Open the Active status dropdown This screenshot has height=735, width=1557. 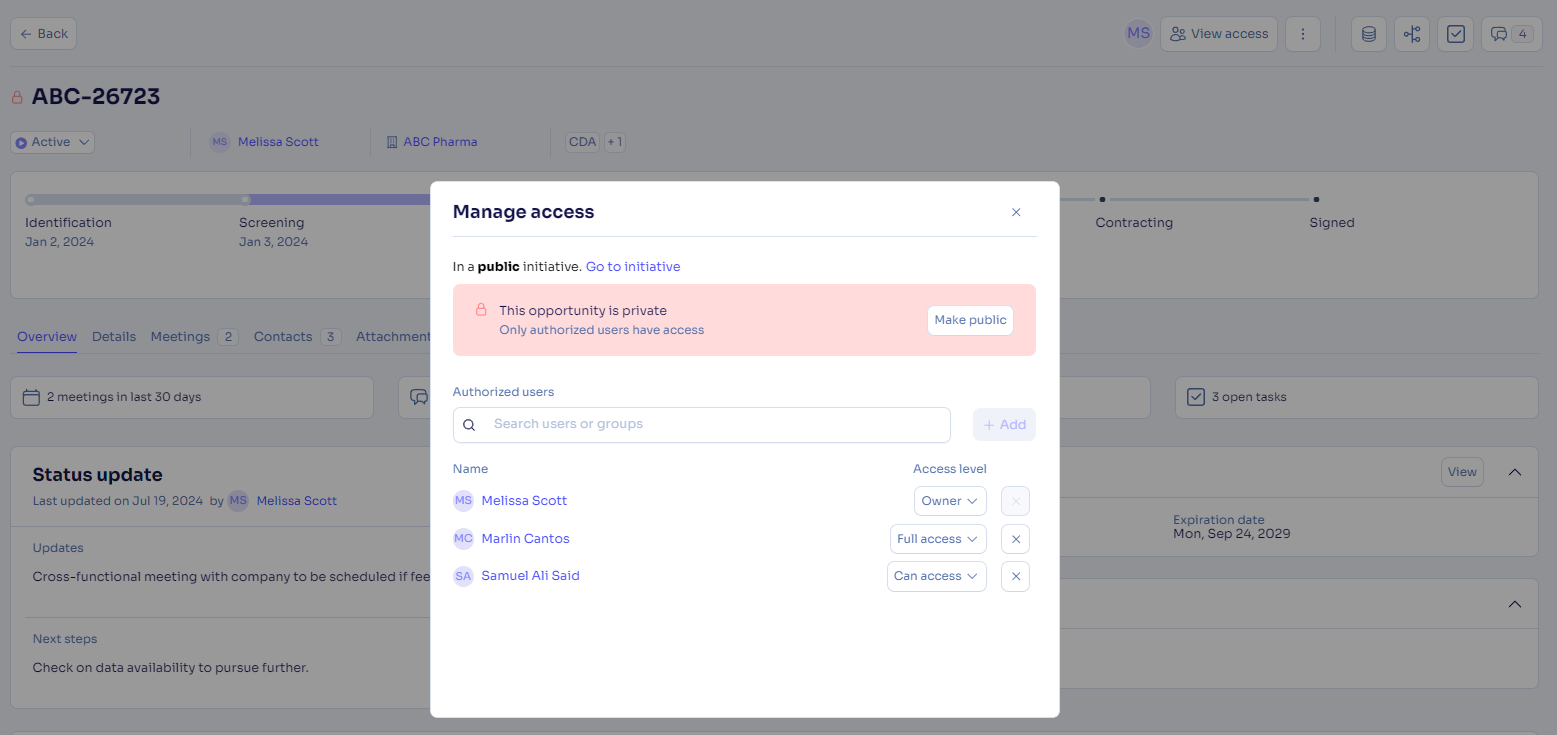[x=53, y=142]
